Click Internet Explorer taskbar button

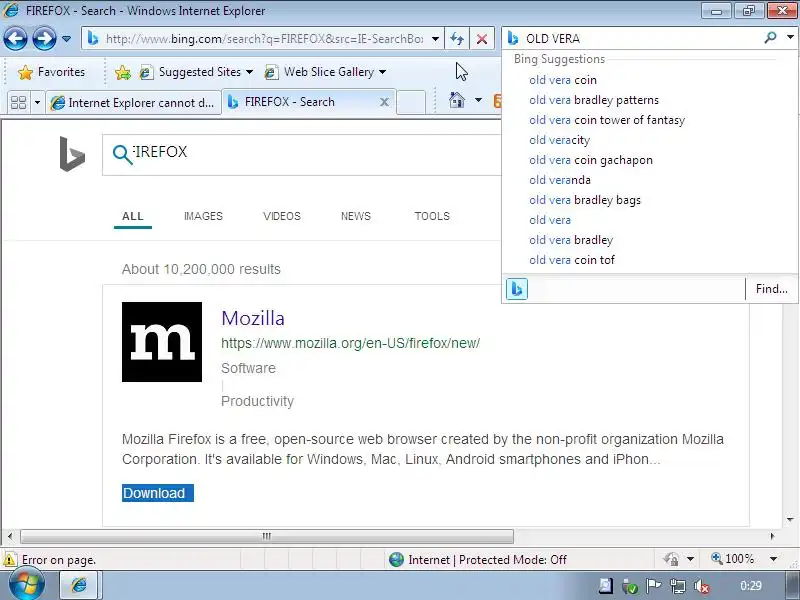pos(81,585)
